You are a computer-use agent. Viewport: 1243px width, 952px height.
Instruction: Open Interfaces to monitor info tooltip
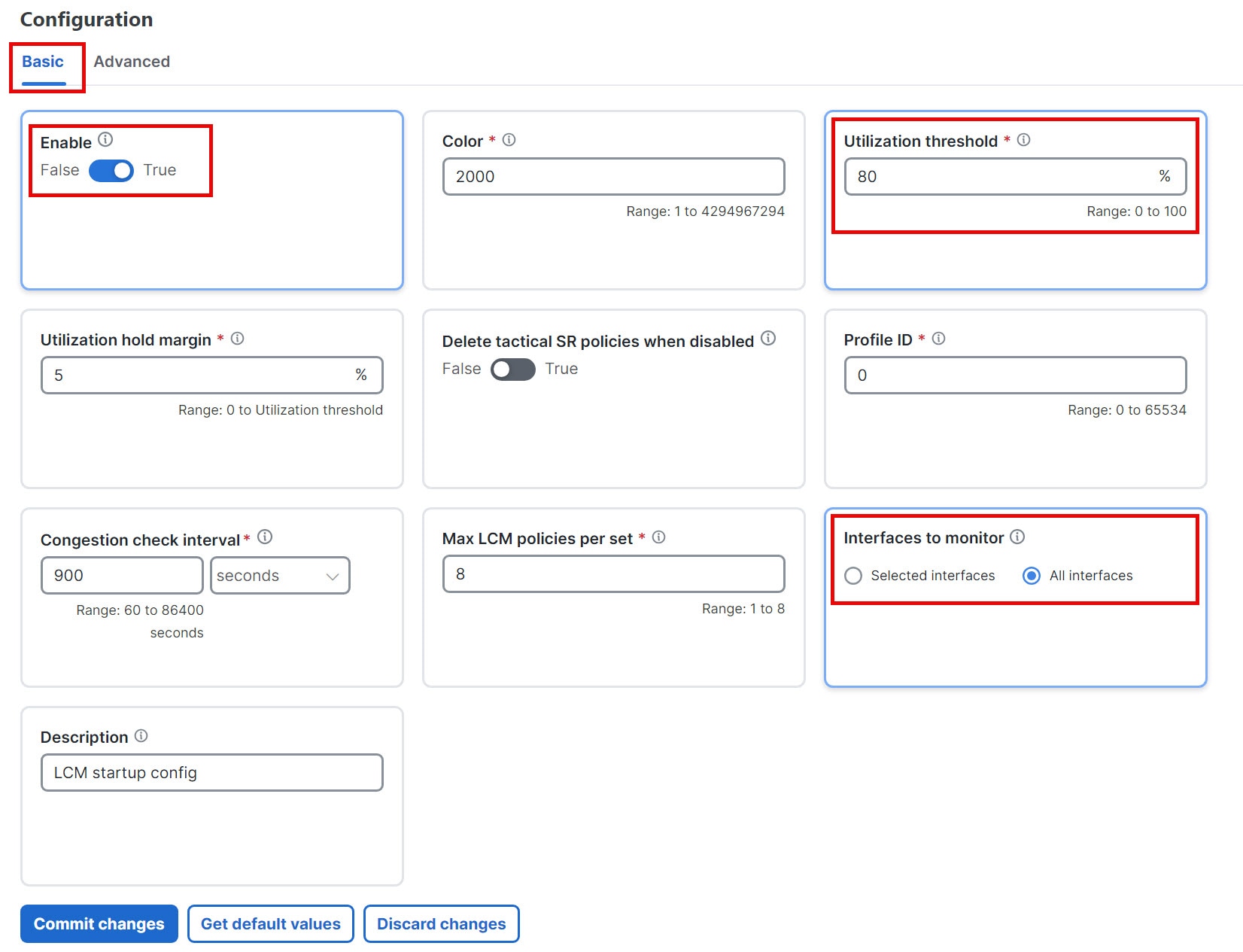click(x=1017, y=536)
